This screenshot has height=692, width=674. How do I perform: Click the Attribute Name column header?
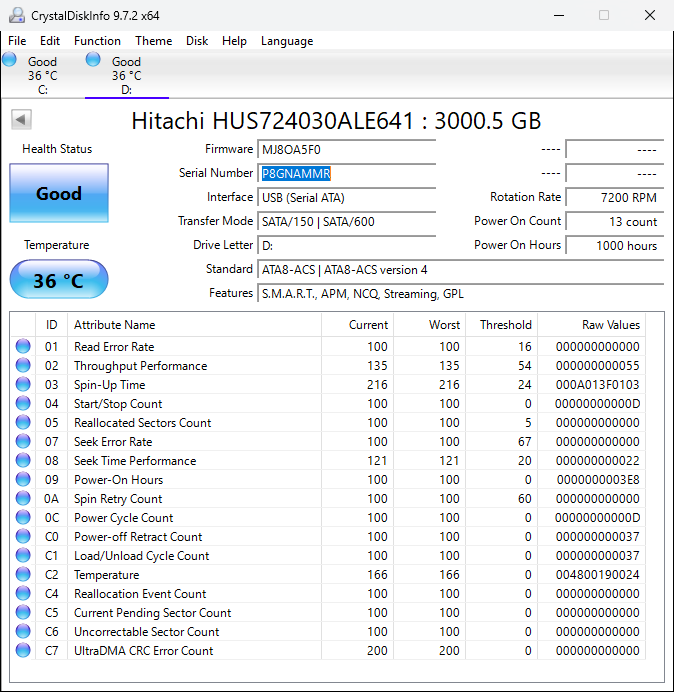195,325
